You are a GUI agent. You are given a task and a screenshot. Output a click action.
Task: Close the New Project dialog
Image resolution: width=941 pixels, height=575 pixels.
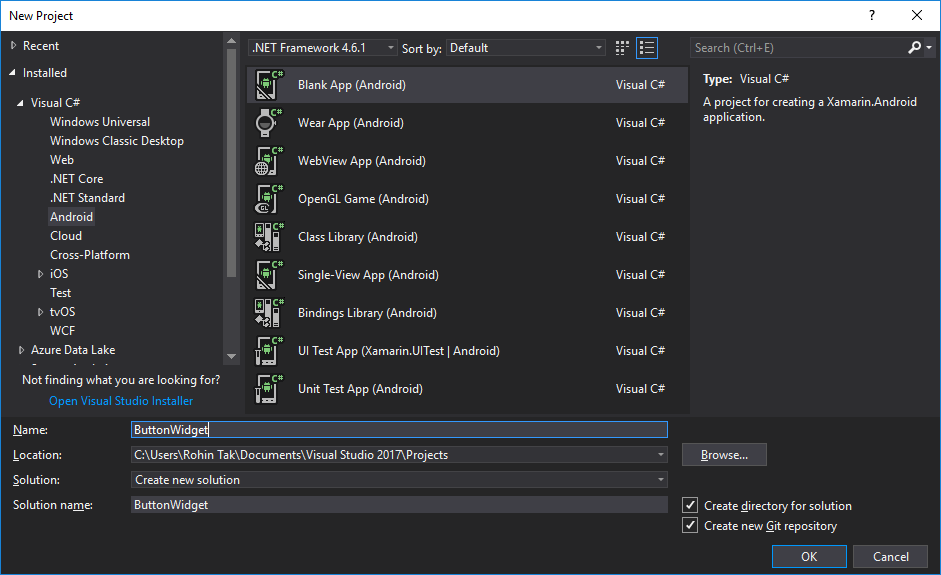[917, 16]
